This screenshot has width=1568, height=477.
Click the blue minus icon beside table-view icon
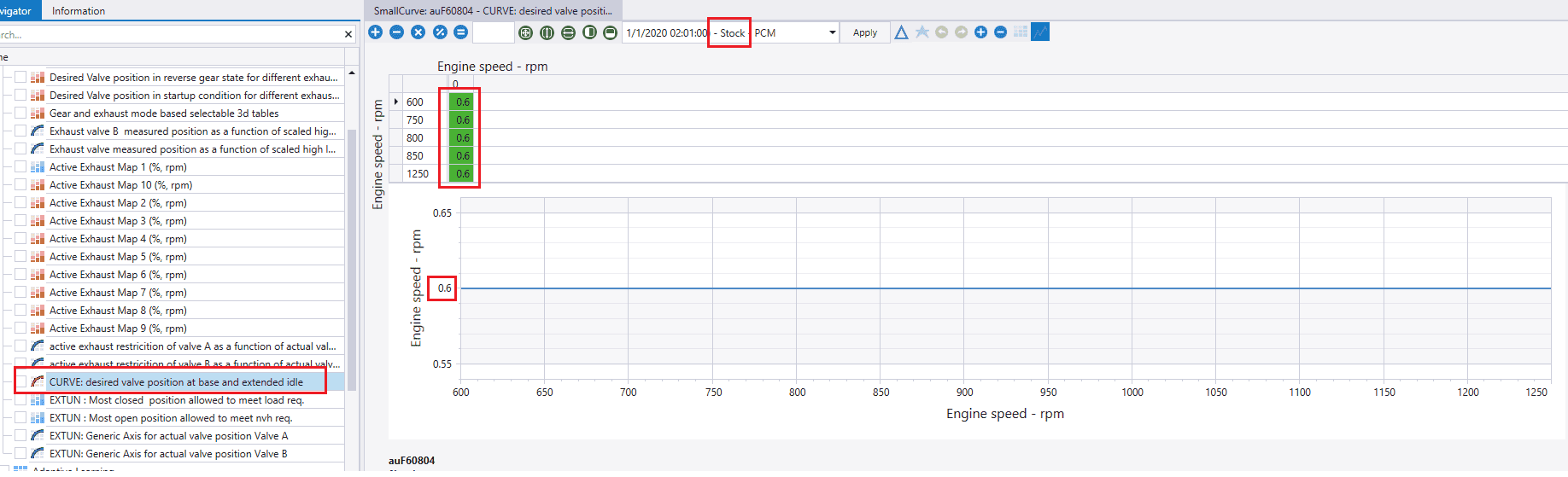(1000, 32)
